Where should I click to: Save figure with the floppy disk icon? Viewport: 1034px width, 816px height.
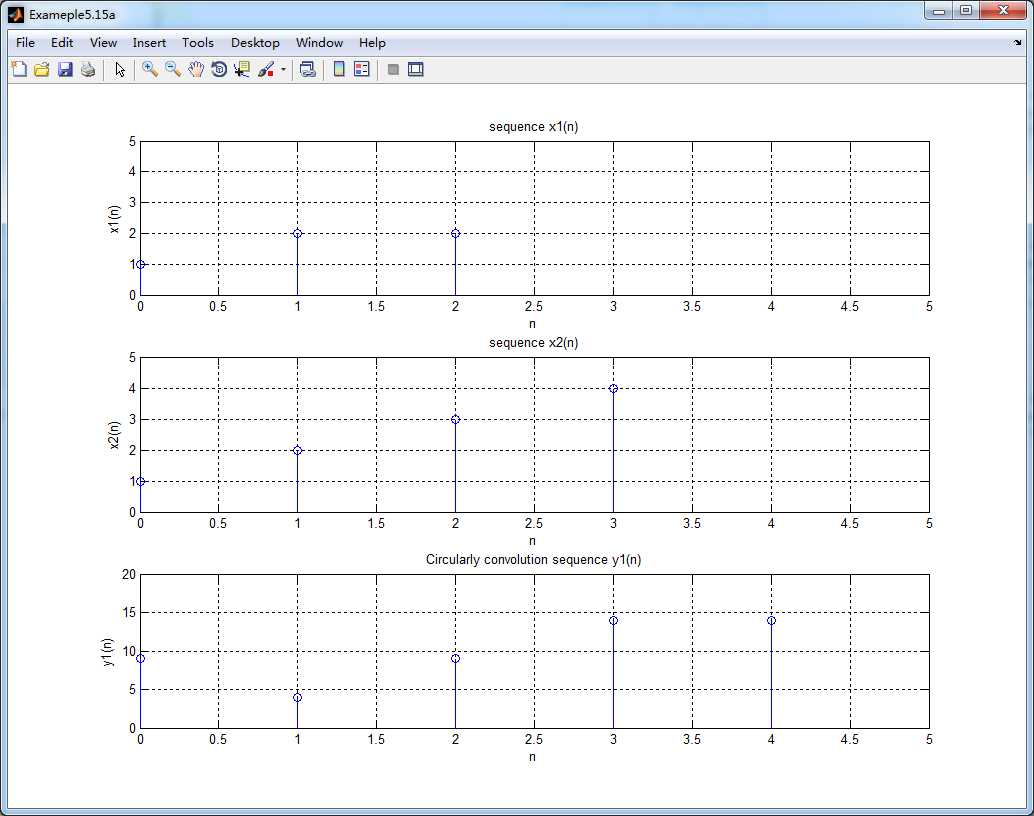(x=65, y=69)
